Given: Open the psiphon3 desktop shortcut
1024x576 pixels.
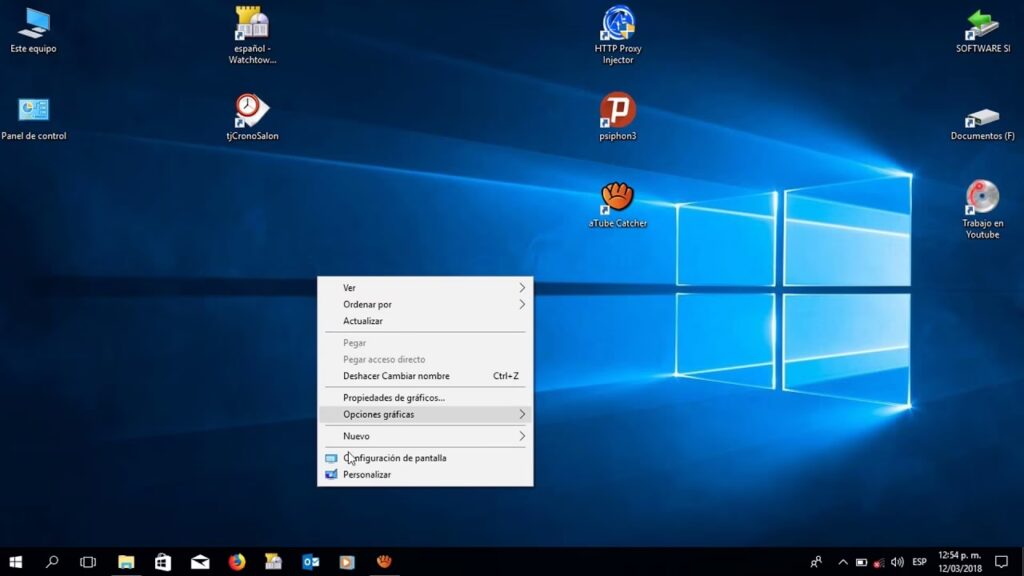Looking at the screenshot, I should [x=617, y=111].
